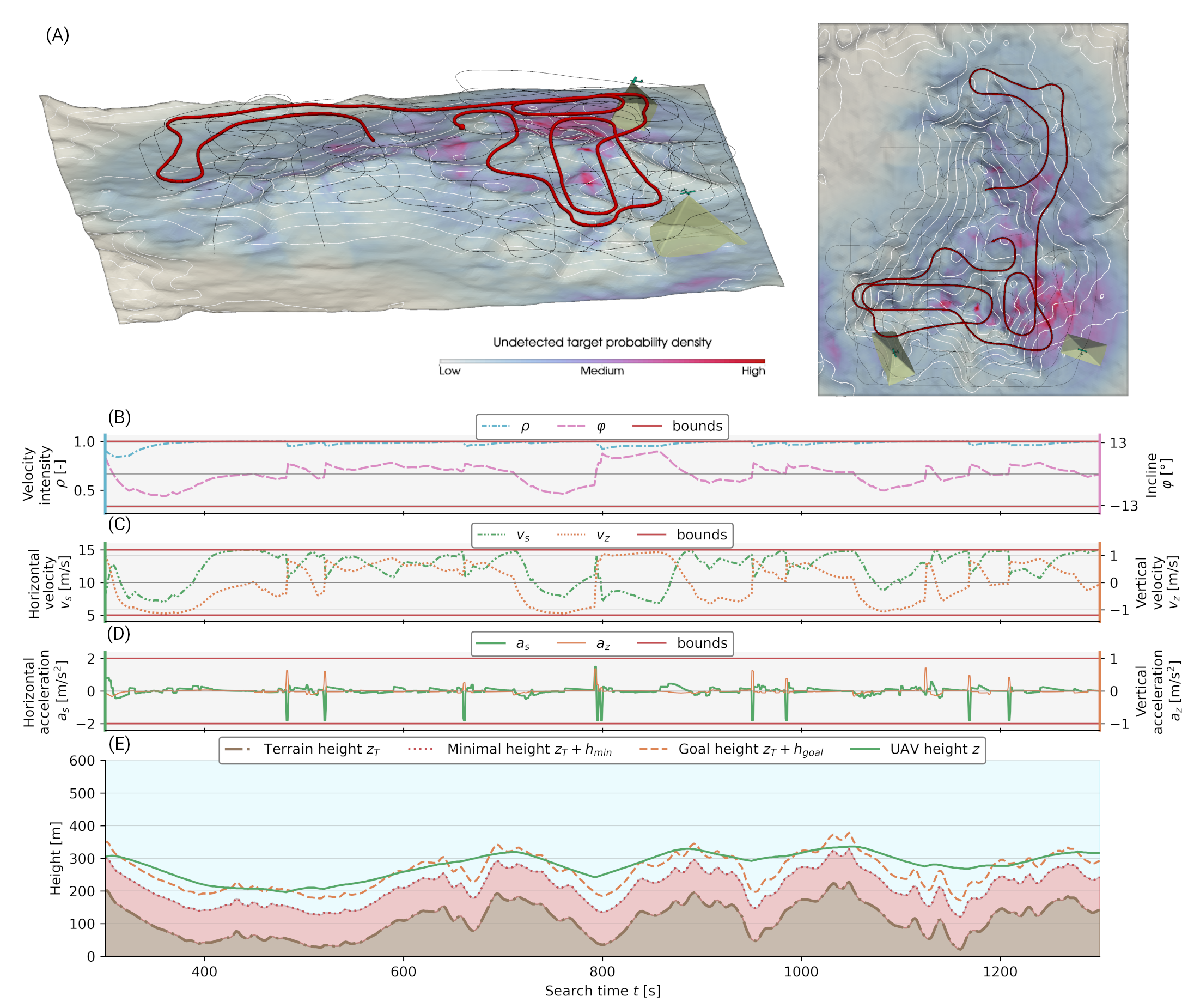Click the panel label (D)
The height and width of the screenshot is (1008, 1194).
tap(119, 633)
